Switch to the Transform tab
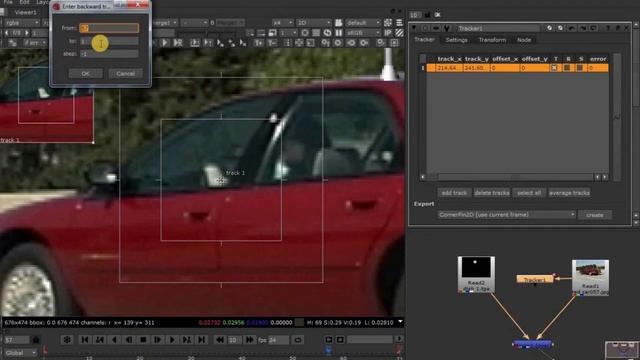The width and height of the screenshot is (640, 360). point(492,40)
